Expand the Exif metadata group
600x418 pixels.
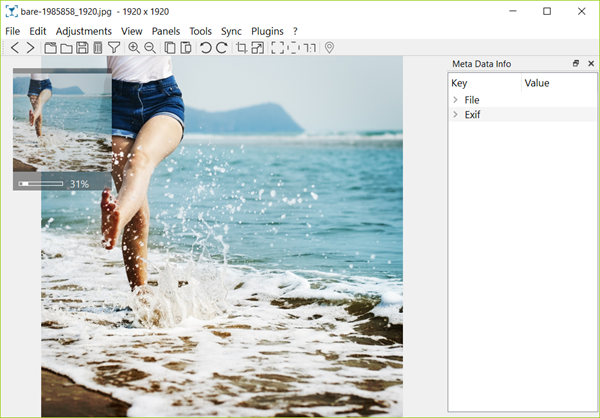click(455, 114)
